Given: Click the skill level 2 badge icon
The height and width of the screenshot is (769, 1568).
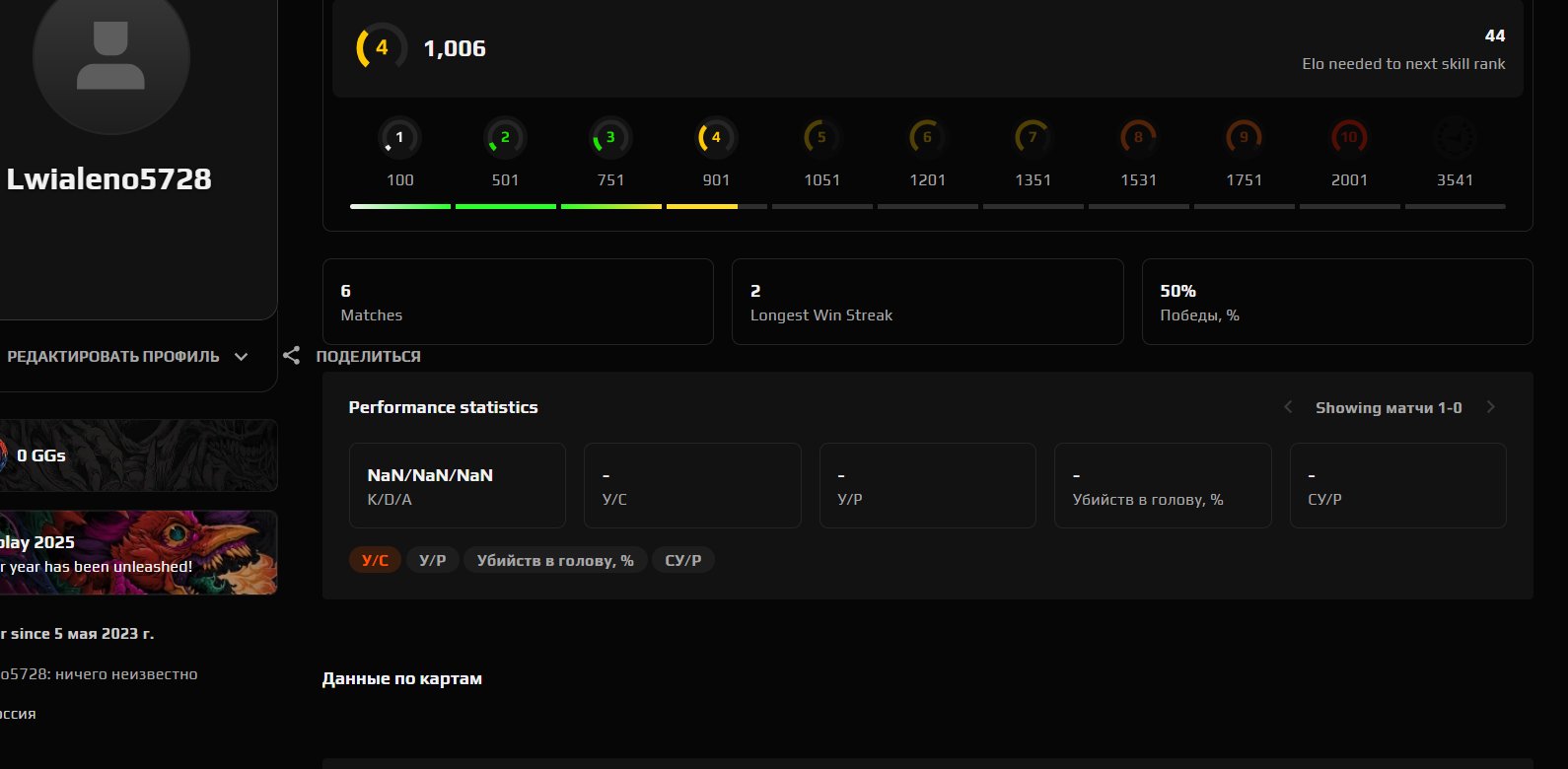Looking at the screenshot, I should point(505,138).
